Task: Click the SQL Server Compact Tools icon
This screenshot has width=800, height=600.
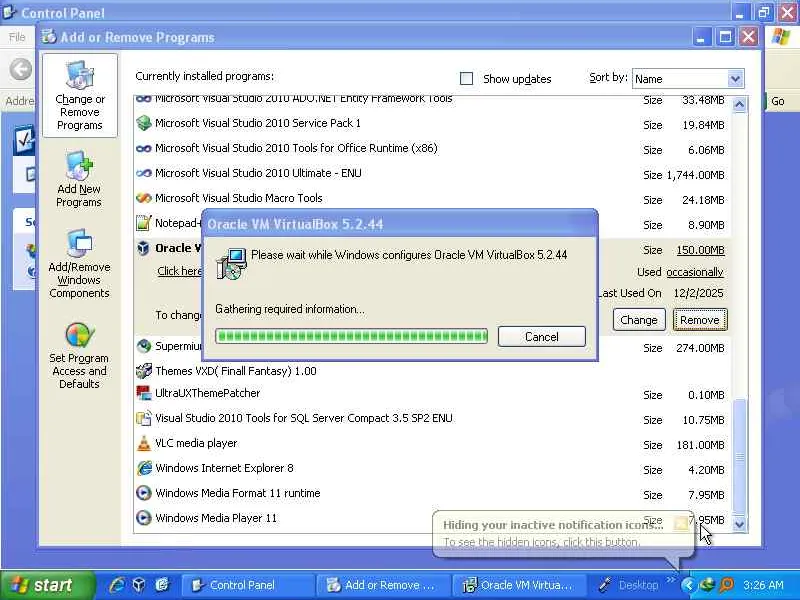Action: 144,418
